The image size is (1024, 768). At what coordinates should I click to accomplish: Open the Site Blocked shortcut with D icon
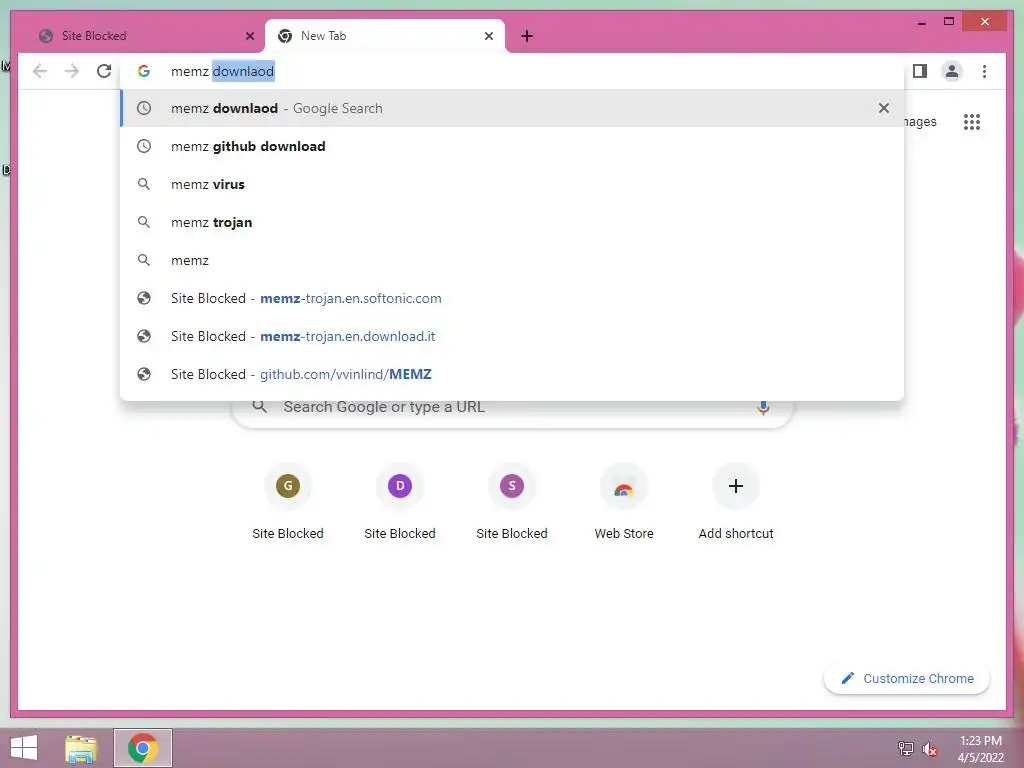click(400, 502)
